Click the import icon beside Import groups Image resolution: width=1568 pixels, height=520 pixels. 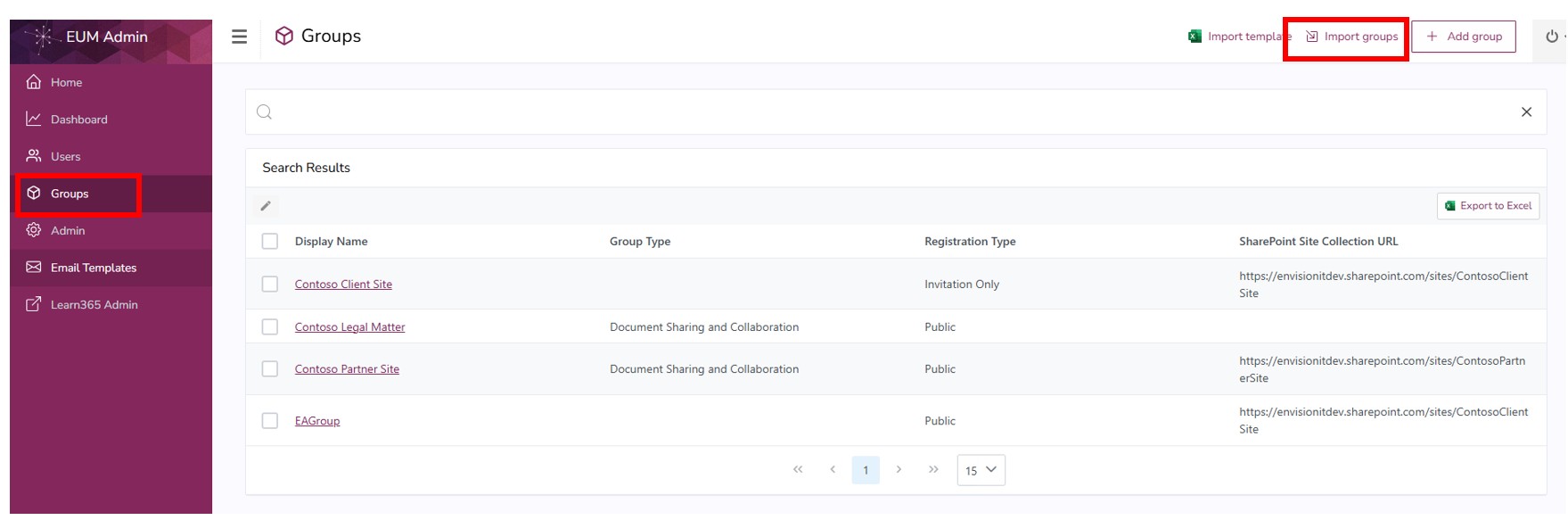coord(1312,37)
